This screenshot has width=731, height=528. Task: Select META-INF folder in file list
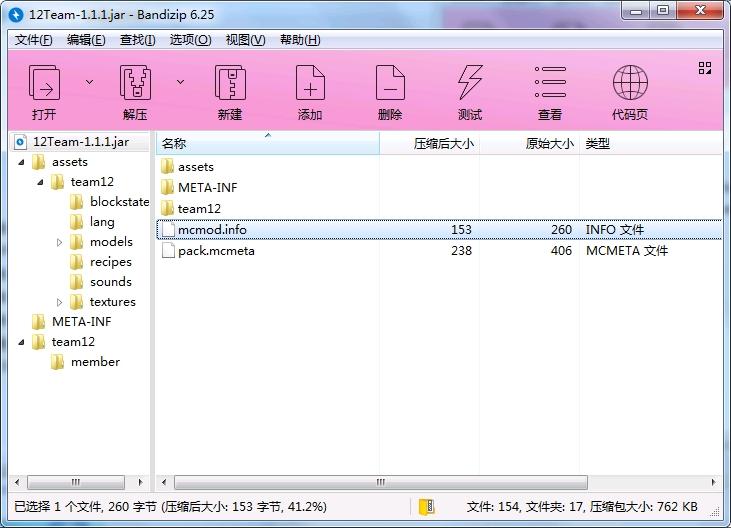[207, 188]
